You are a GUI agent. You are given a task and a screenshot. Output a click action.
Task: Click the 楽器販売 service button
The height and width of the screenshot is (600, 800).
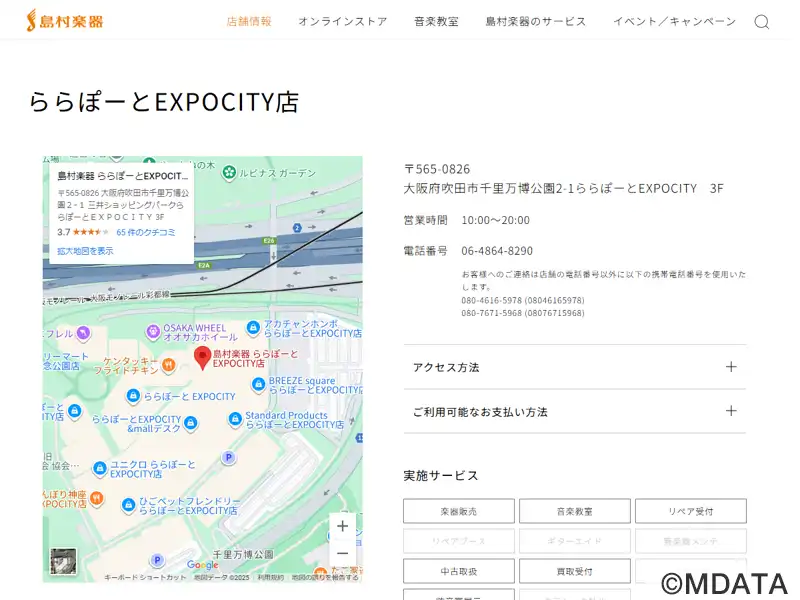click(459, 511)
